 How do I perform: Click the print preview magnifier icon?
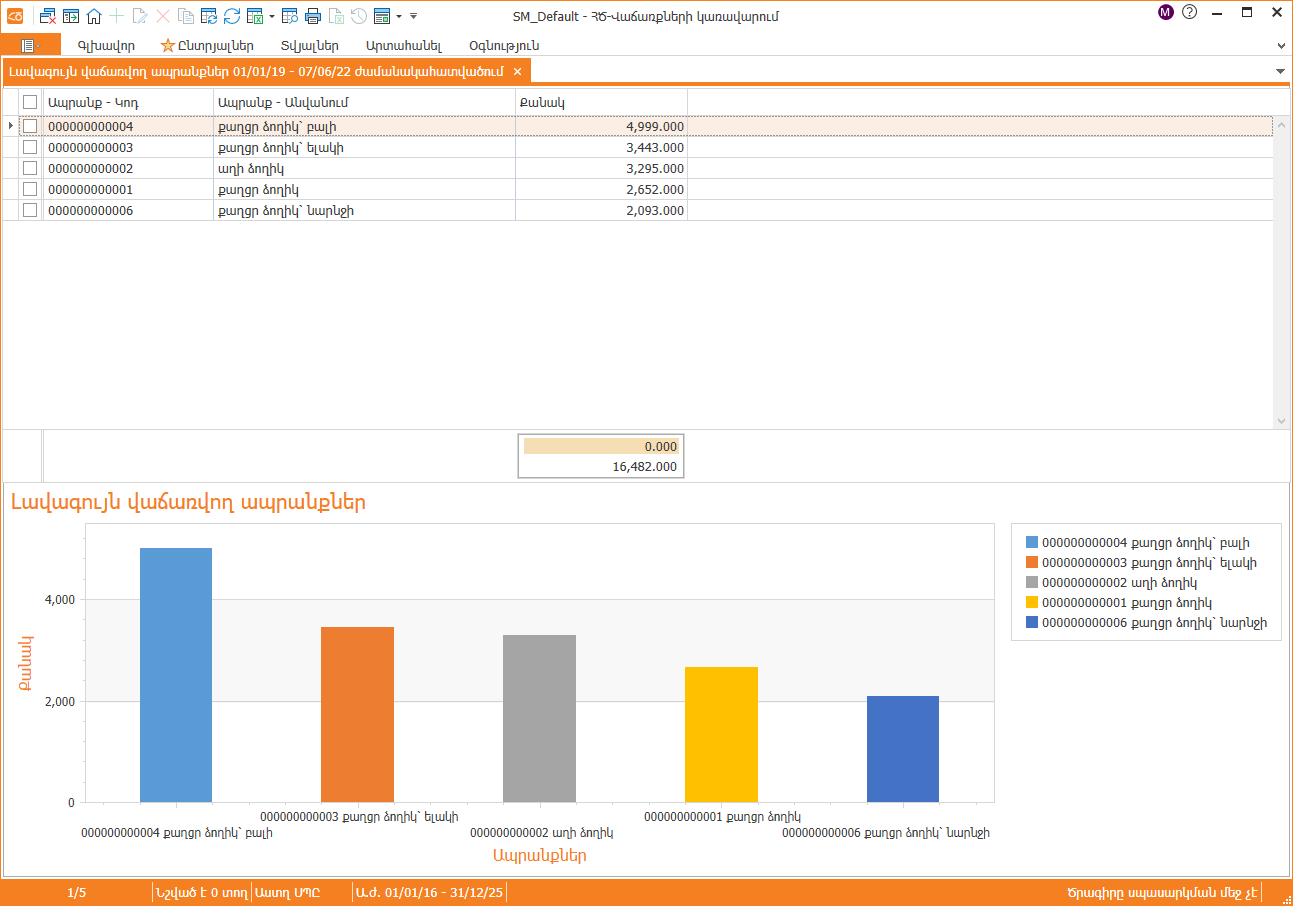(290, 16)
